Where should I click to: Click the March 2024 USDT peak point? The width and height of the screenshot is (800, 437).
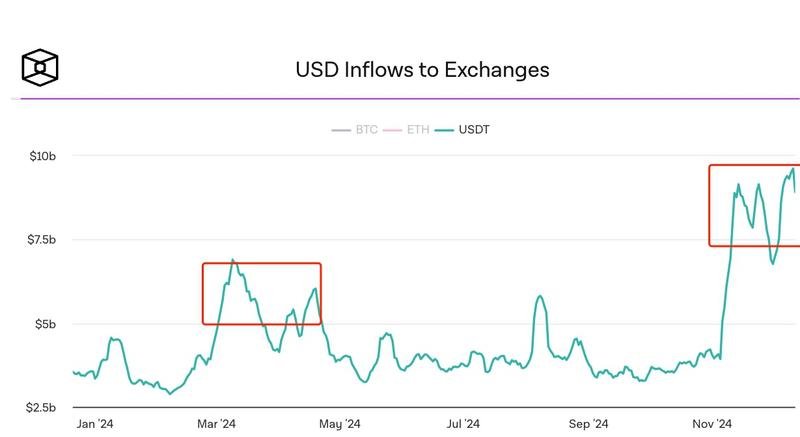[233, 260]
